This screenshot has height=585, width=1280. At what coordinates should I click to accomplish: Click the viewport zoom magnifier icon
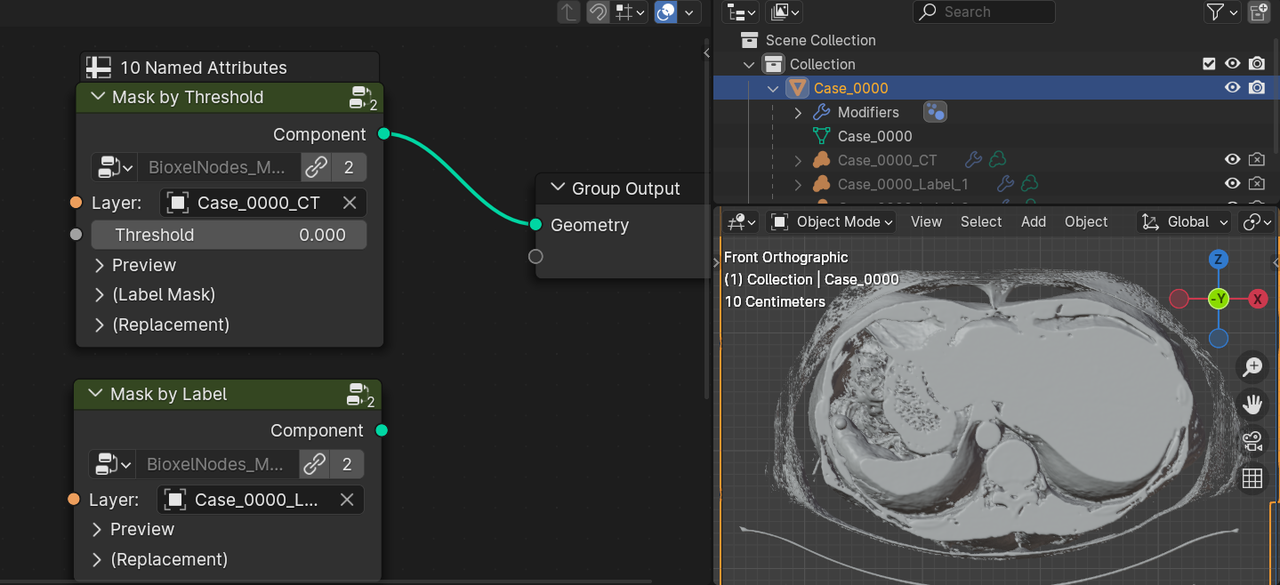[1252, 367]
